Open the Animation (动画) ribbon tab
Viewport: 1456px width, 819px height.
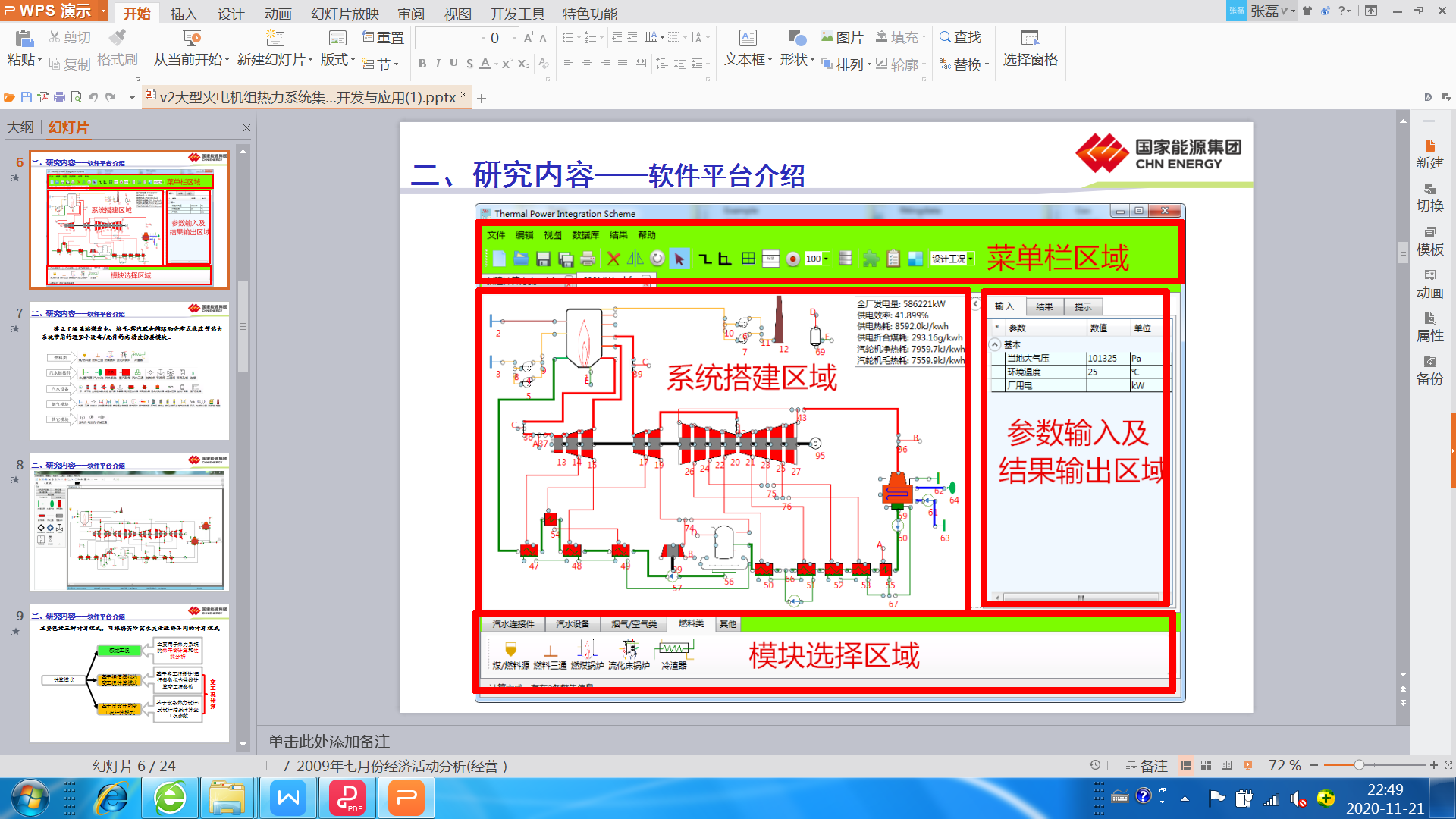point(278,14)
